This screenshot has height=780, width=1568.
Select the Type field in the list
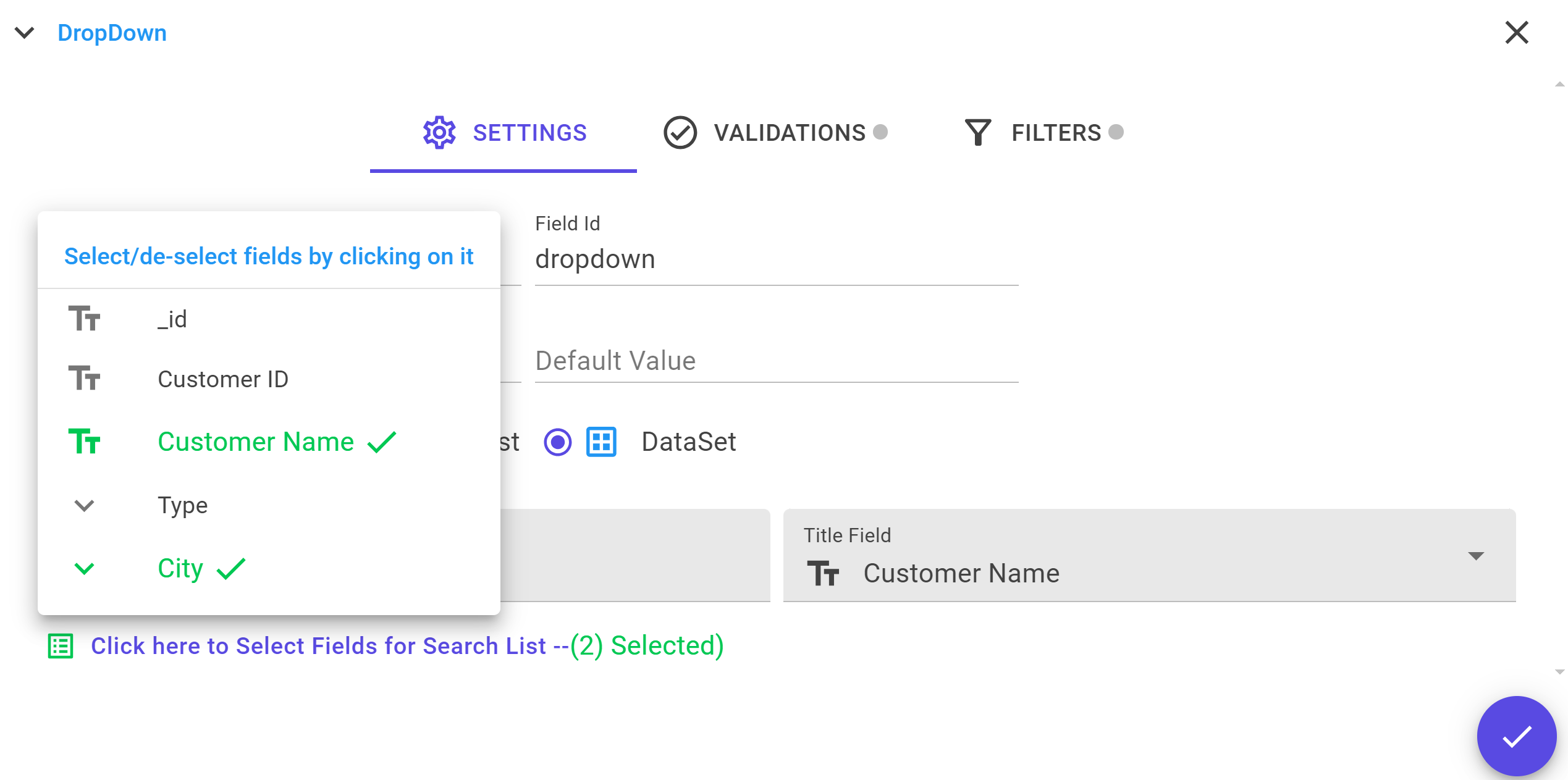tap(269, 505)
